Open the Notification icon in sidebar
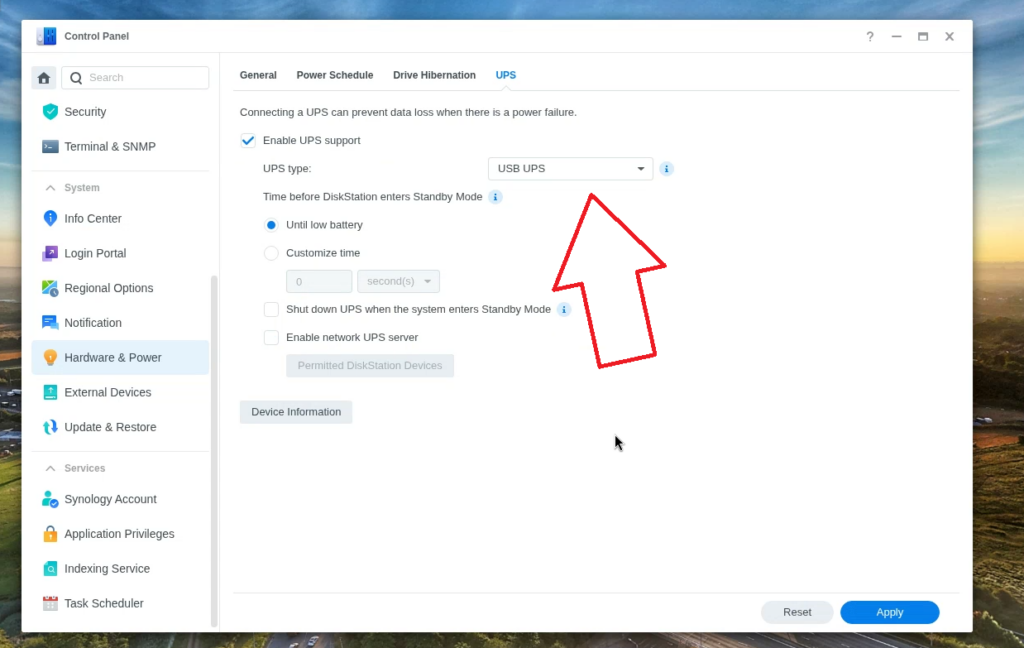The image size is (1024, 648). point(50,323)
